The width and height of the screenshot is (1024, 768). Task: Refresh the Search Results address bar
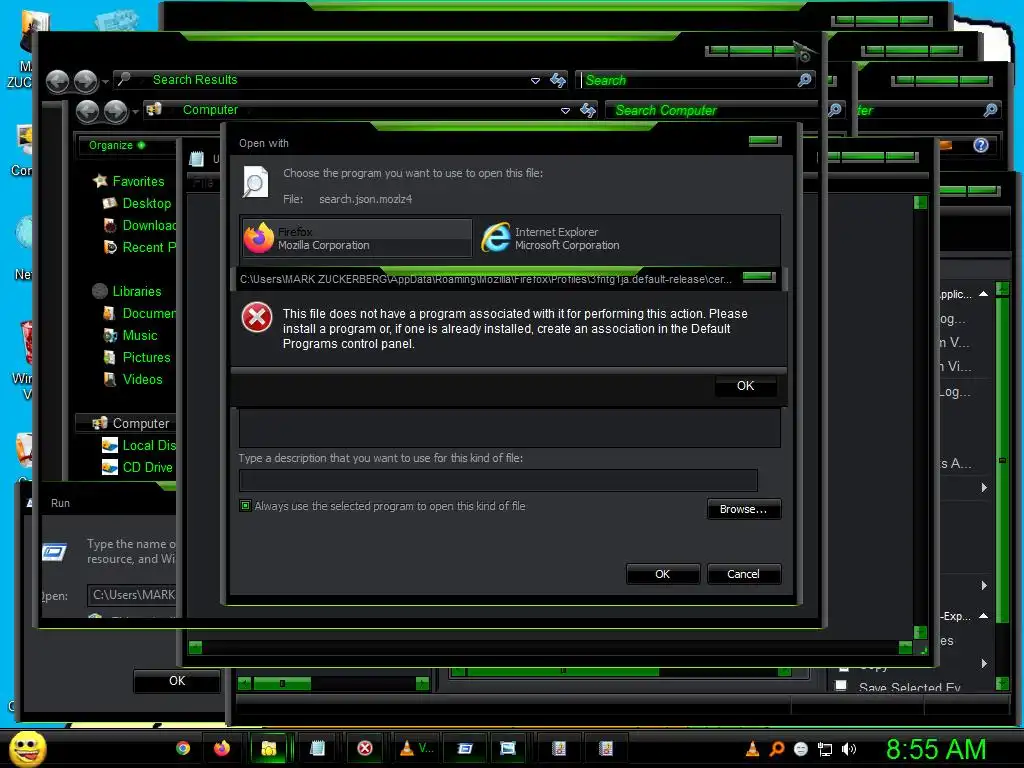coord(558,80)
